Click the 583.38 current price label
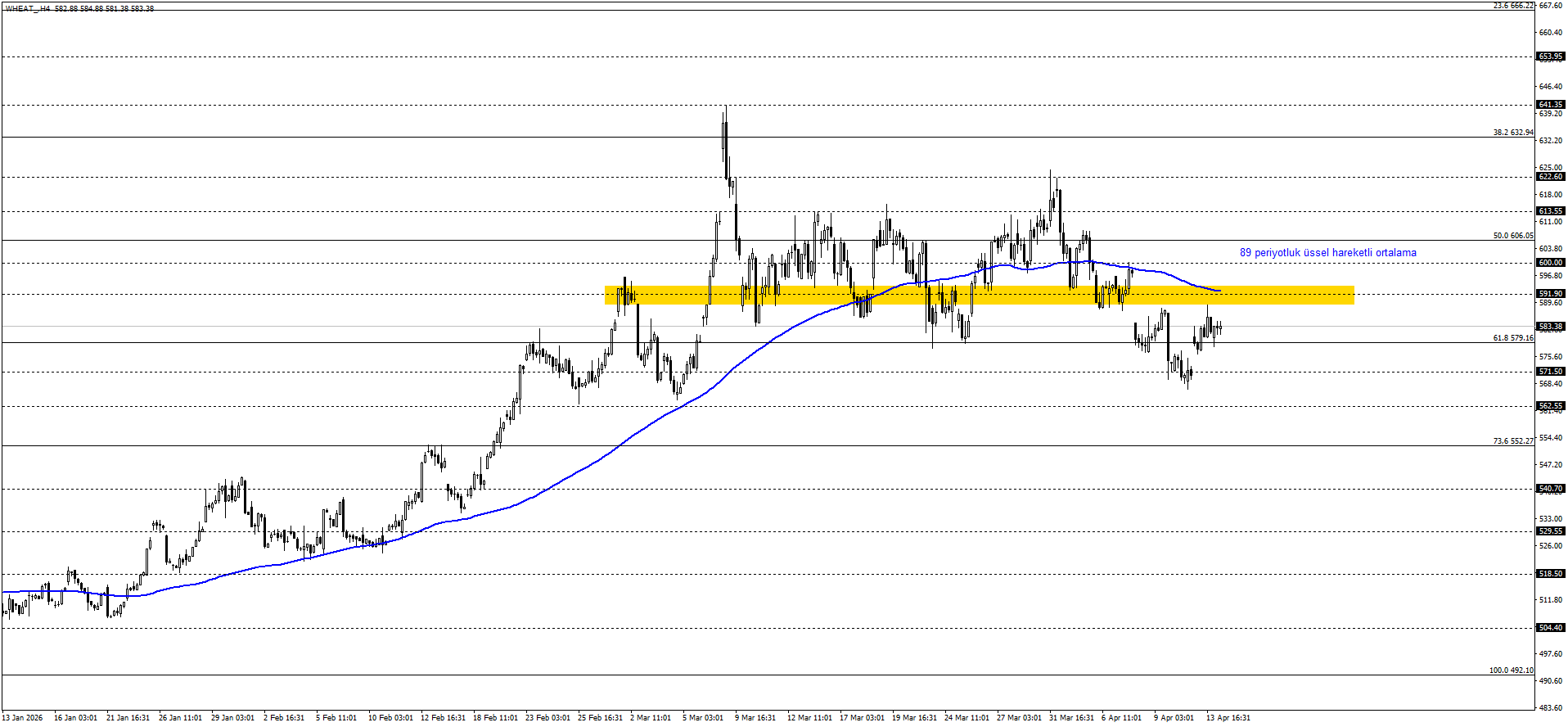 coord(1550,327)
